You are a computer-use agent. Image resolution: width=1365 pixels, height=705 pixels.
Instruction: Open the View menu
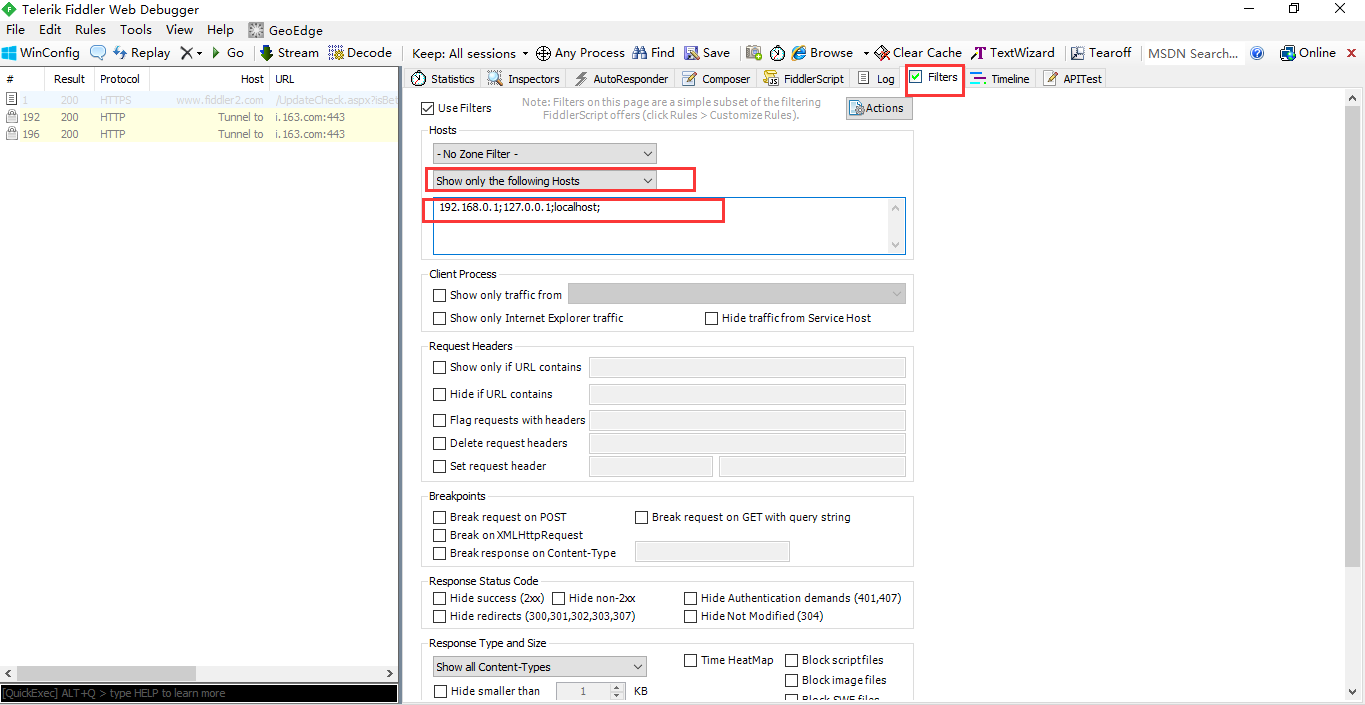(180, 30)
